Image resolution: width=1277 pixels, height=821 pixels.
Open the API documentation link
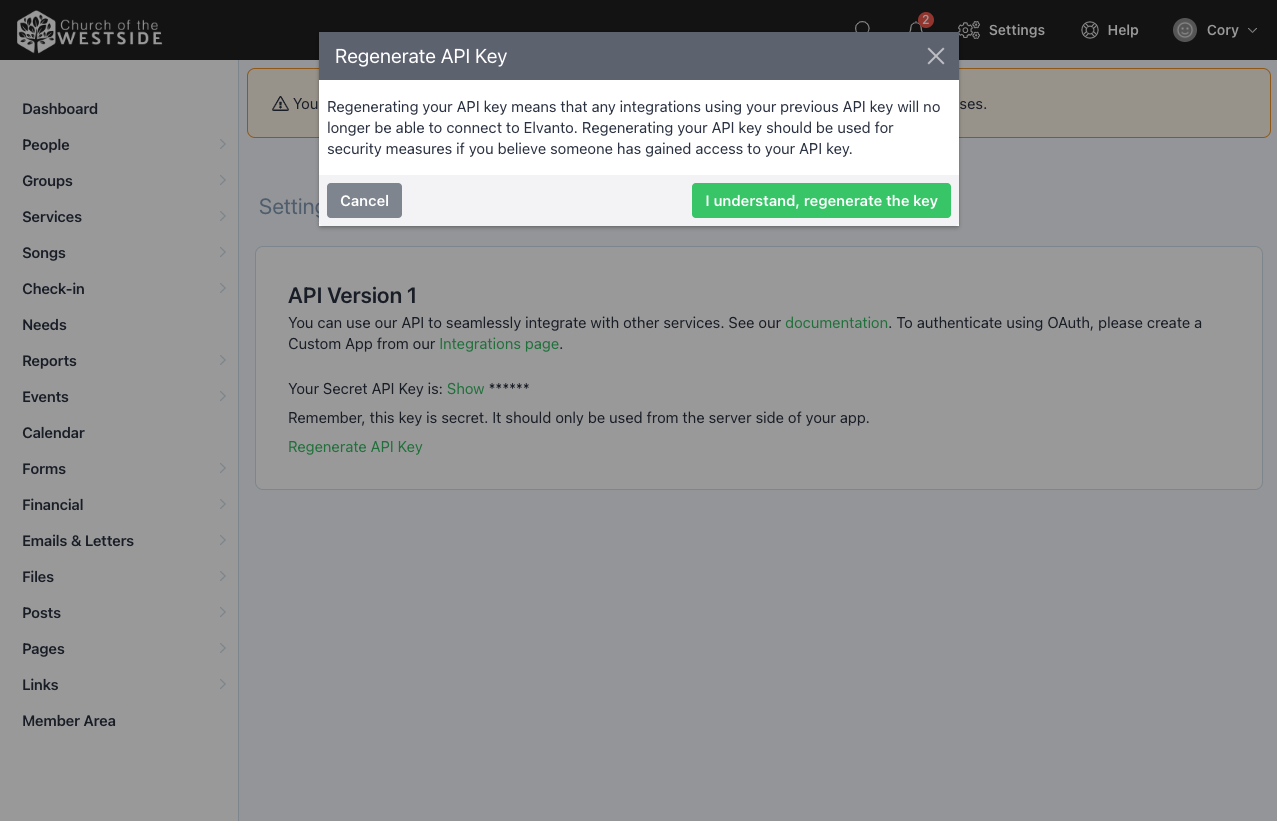tap(836, 323)
